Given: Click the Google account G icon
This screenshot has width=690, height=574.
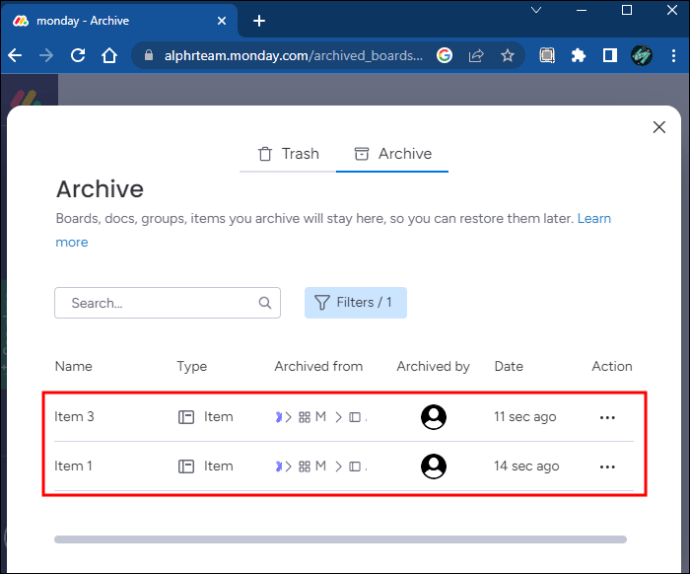Looking at the screenshot, I should 444,55.
